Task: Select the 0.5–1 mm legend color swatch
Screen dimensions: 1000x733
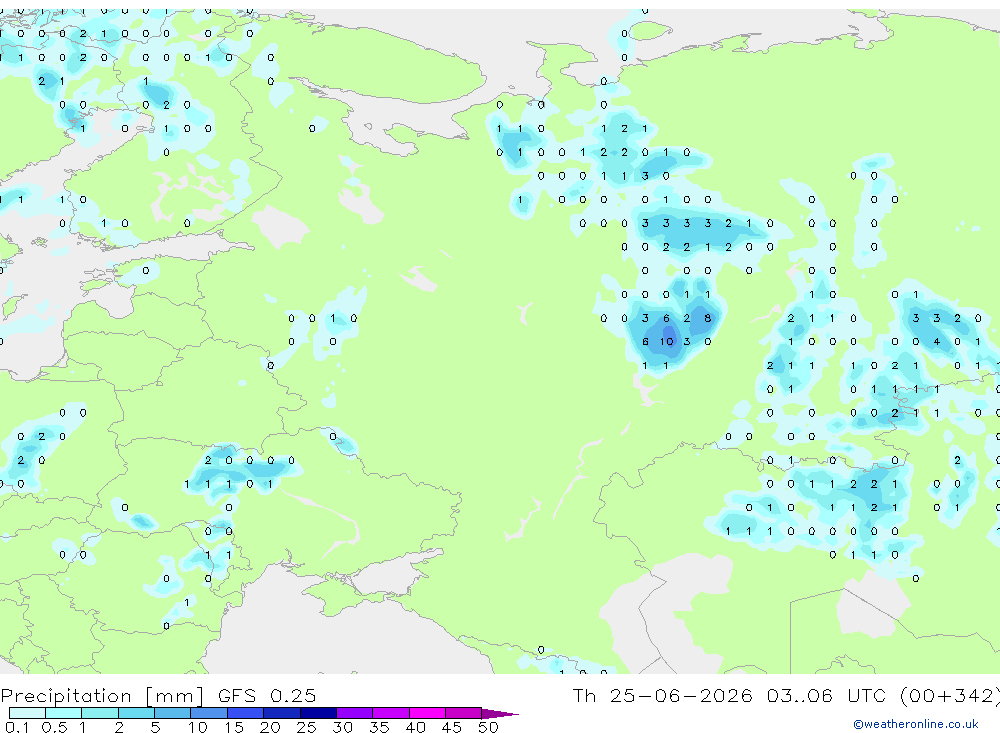Action: (64, 713)
